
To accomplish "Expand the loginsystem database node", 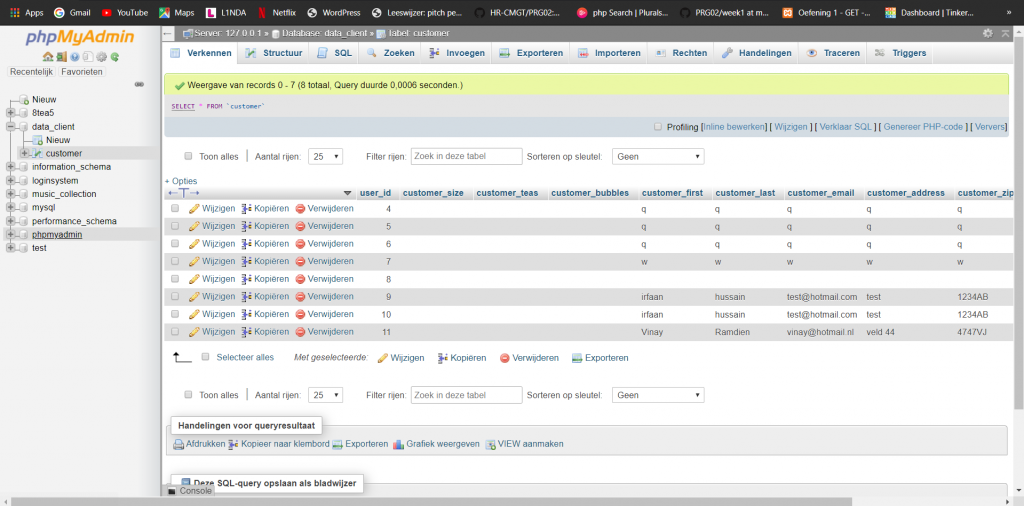I will pos(10,180).
